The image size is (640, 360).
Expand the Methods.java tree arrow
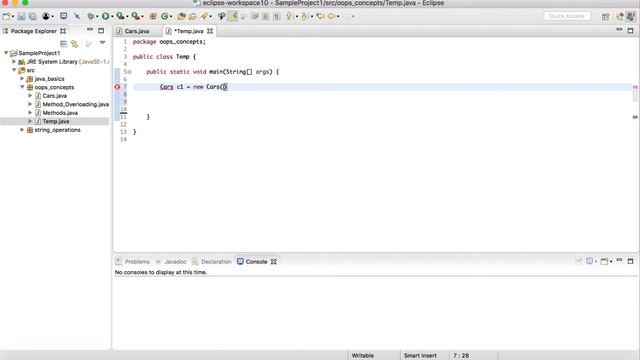pos(30,112)
